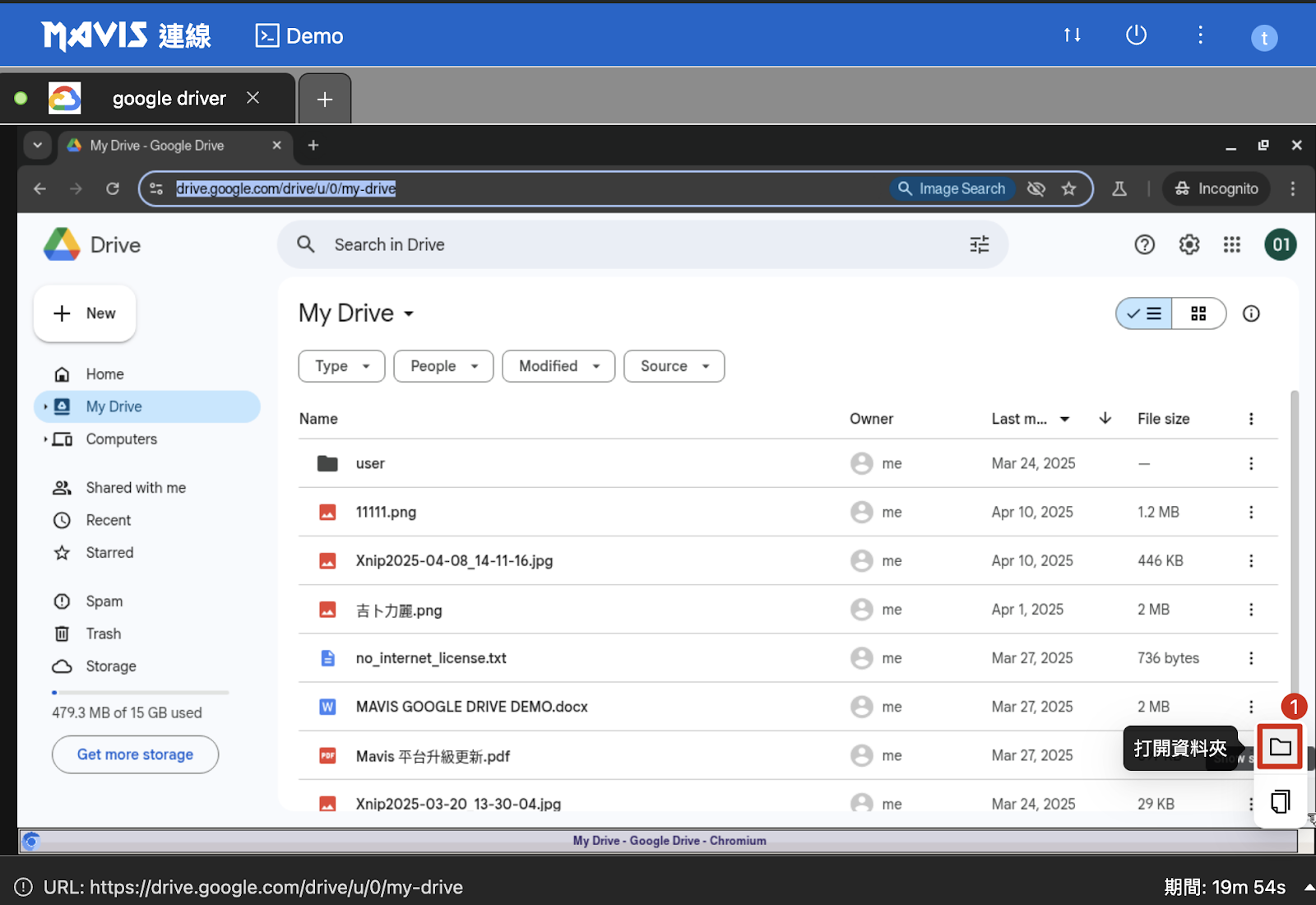Open the Modified filter dropdown

click(558, 366)
